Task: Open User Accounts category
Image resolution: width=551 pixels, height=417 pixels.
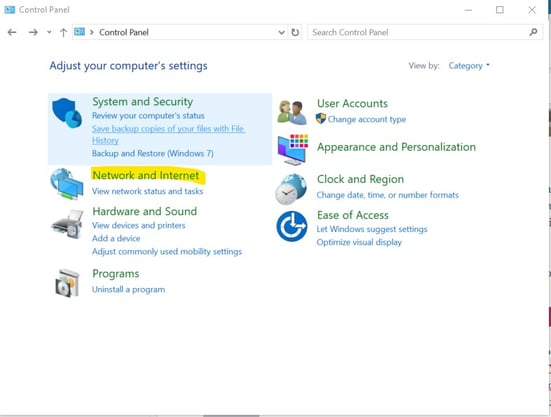Action: pos(352,103)
